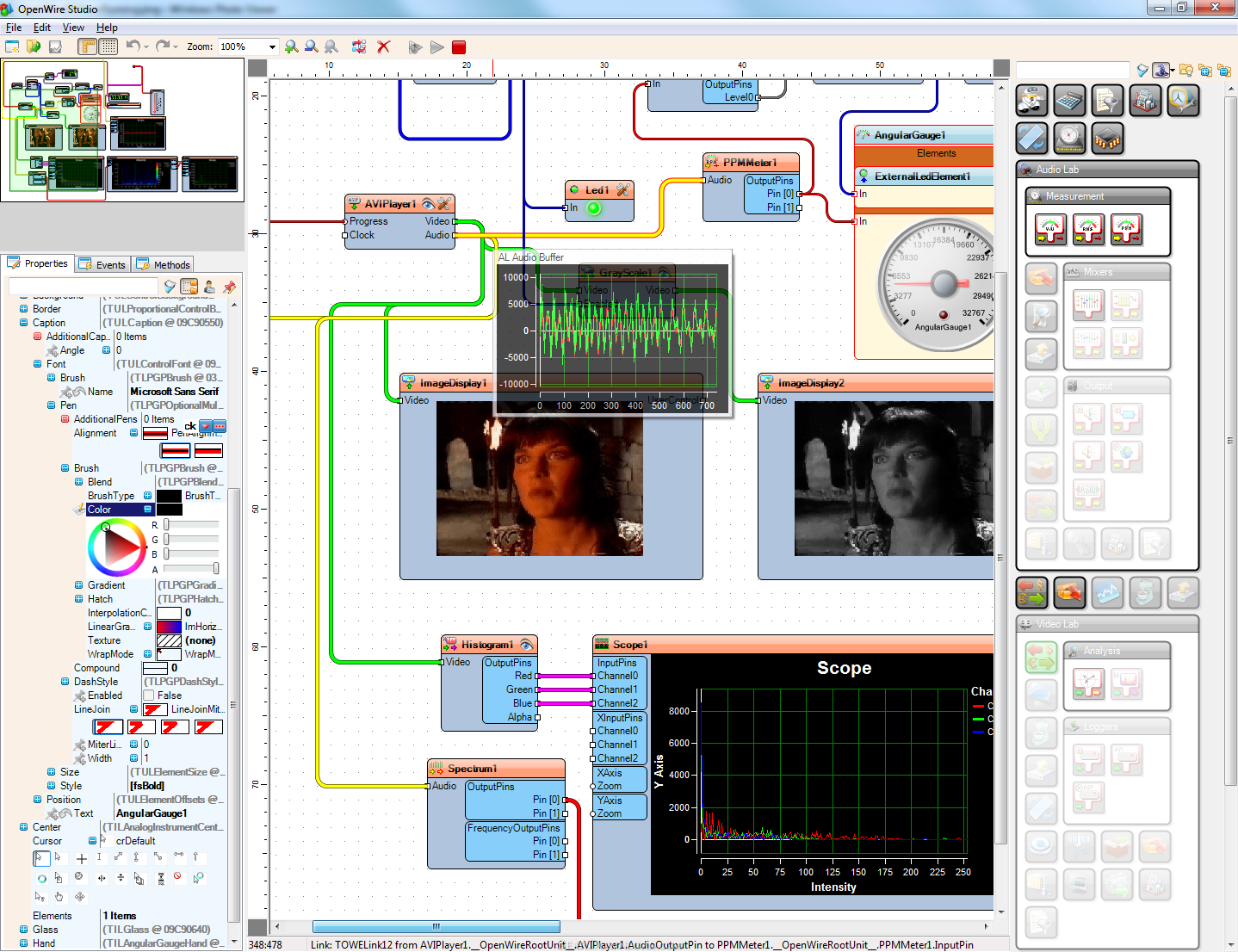Click the funnel document category icon
This screenshot has height=952, width=1238.
(1107, 101)
